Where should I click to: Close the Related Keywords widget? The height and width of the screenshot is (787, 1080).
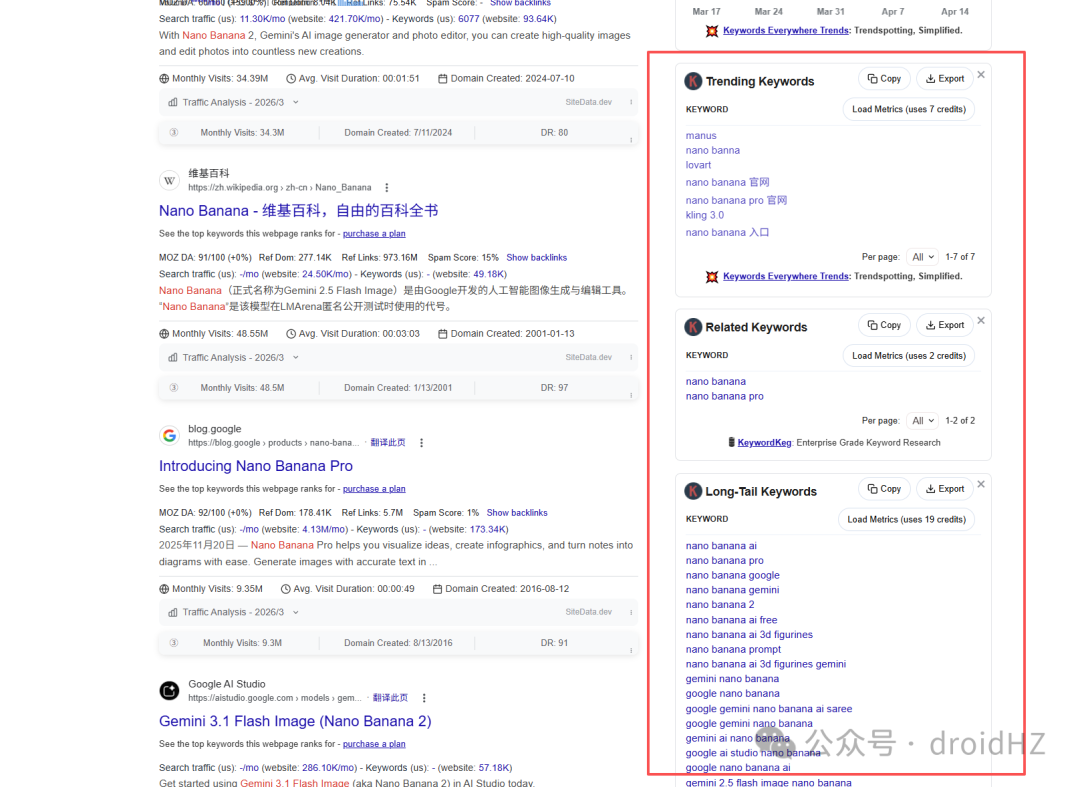pos(981,320)
